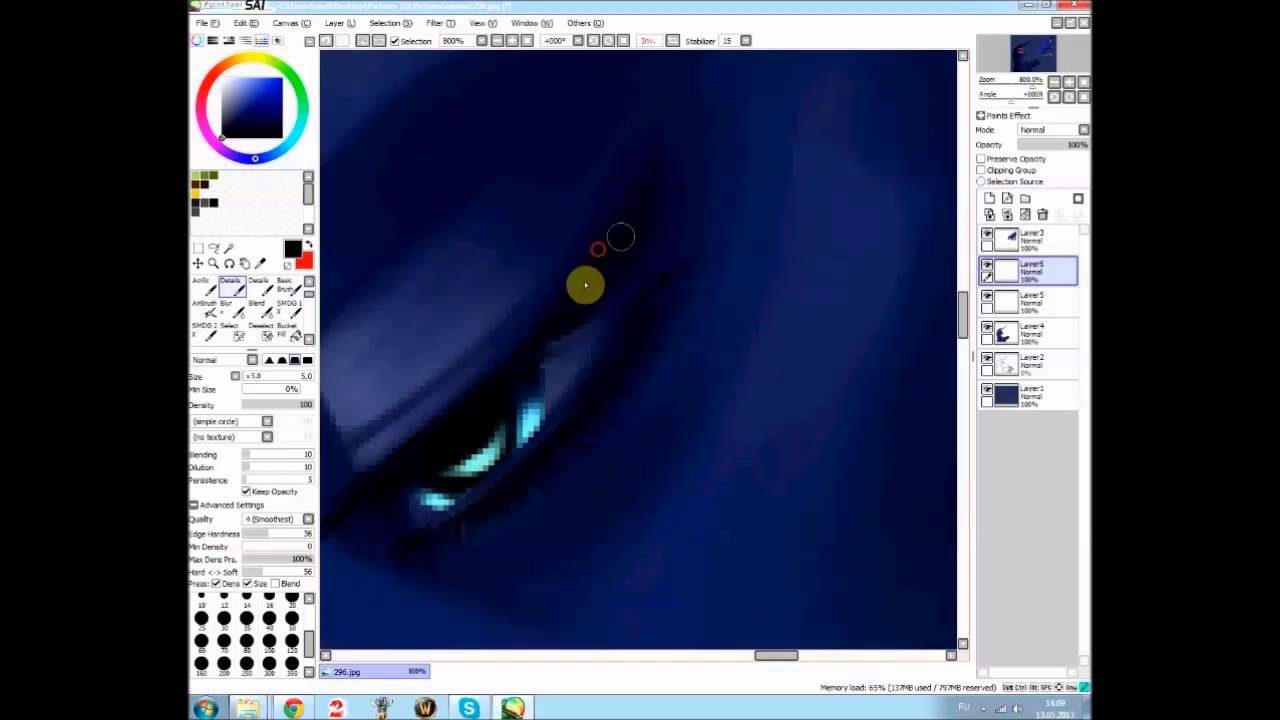The image size is (1280, 720).
Task: Select the Eyedropper color picker tool
Action: point(260,263)
